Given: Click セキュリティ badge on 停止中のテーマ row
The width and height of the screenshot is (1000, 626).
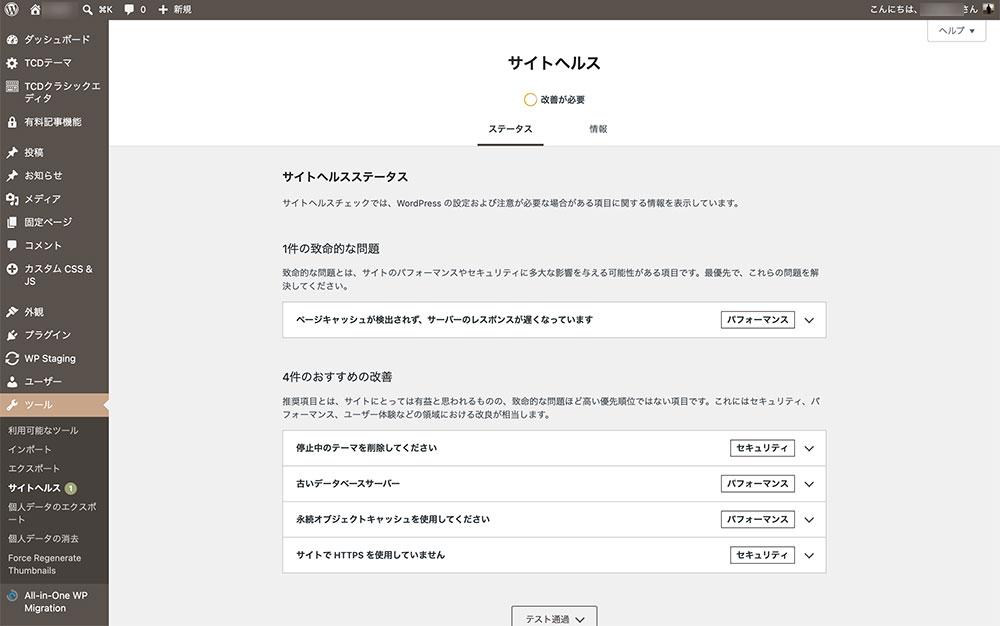Looking at the screenshot, I should [762, 448].
